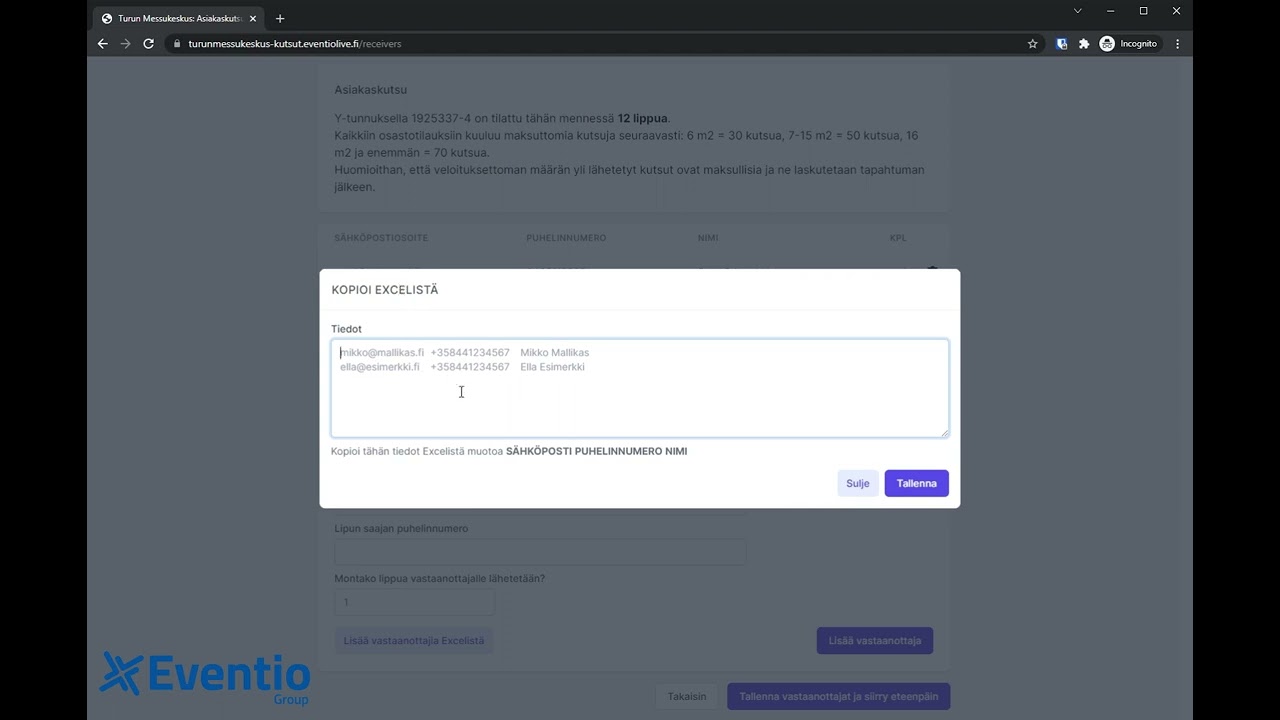
Task: Click the NIMI column header
Action: 708,238
